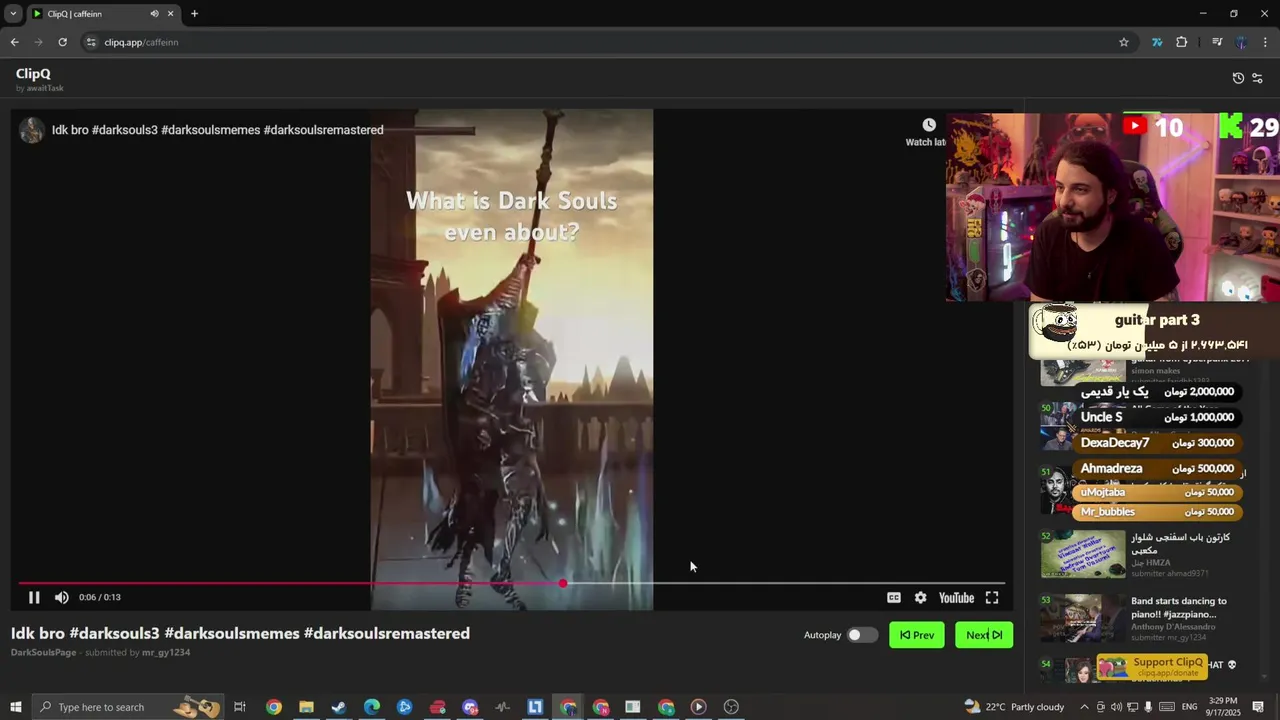Click the Windows taskbar search box
The height and width of the screenshot is (720, 1280).
pos(126,707)
